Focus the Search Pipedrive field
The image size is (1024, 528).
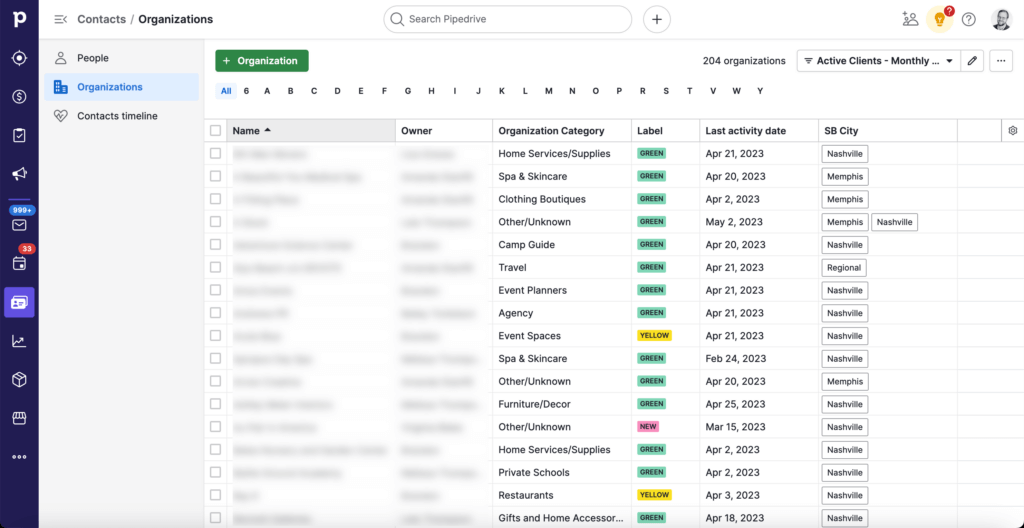click(507, 20)
